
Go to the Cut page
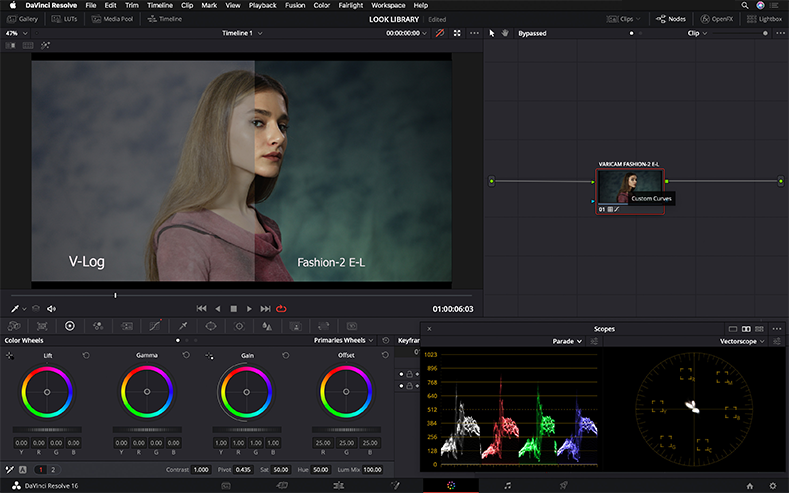click(x=282, y=485)
